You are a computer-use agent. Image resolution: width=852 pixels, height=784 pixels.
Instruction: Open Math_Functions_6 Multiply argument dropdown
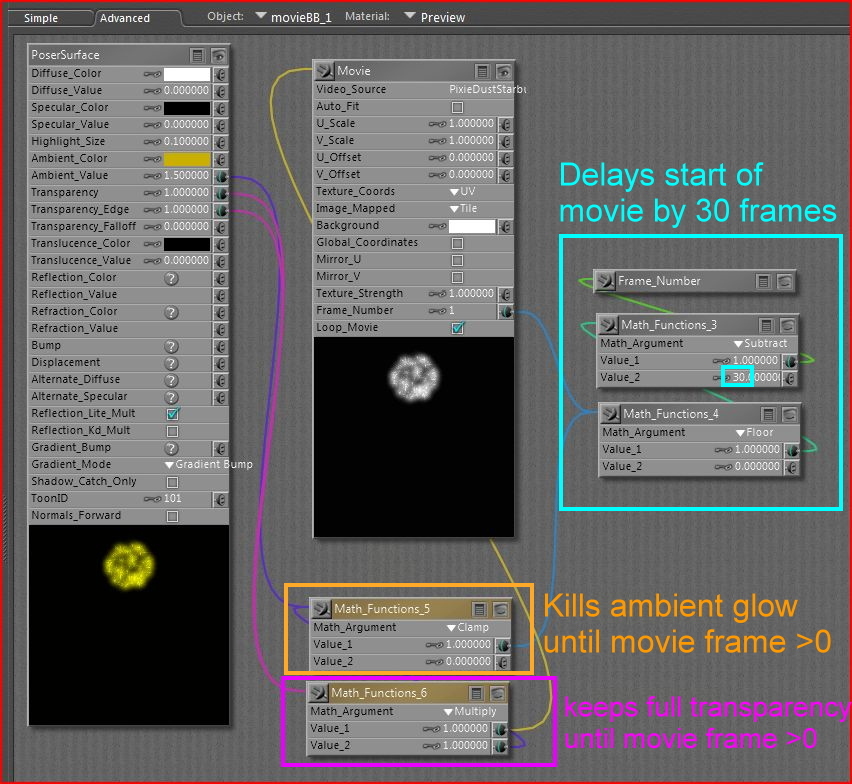(x=470, y=711)
